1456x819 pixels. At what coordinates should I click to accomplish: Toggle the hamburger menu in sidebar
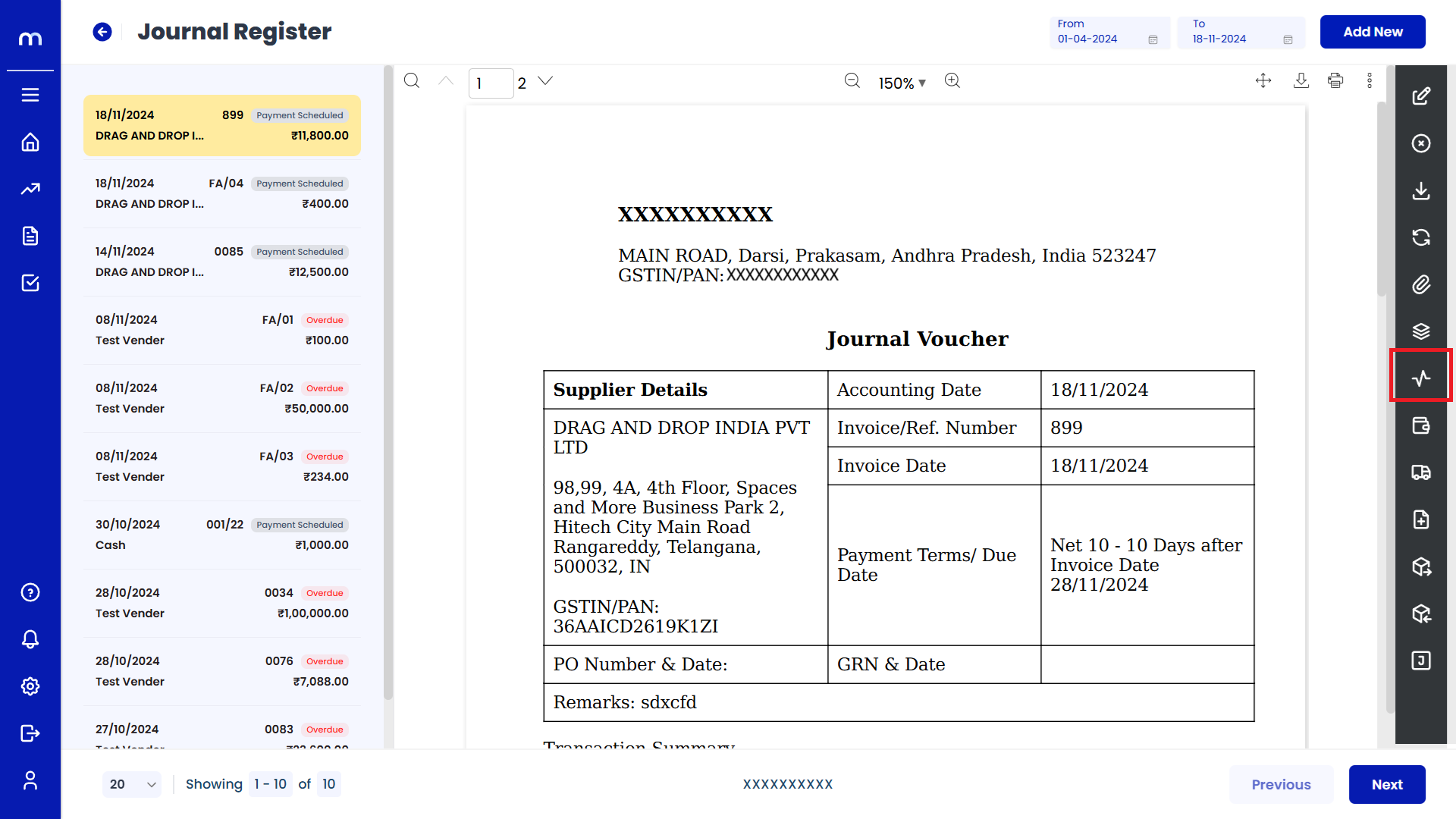(x=30, y=95)
